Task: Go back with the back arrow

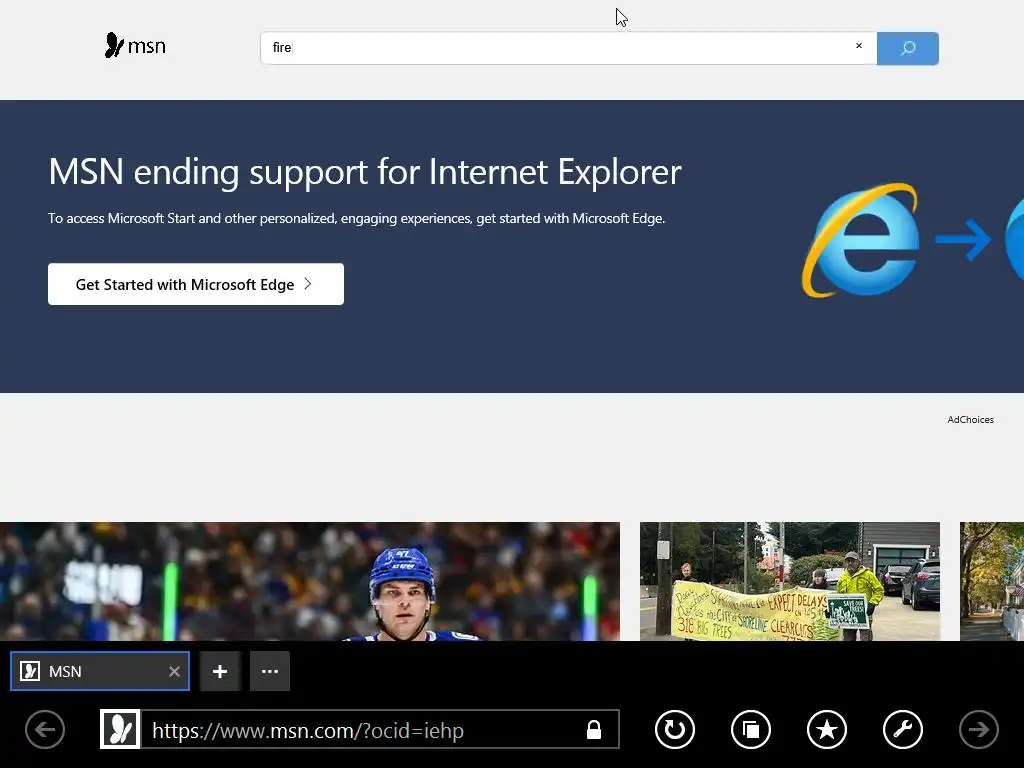Action: [45, 729]
